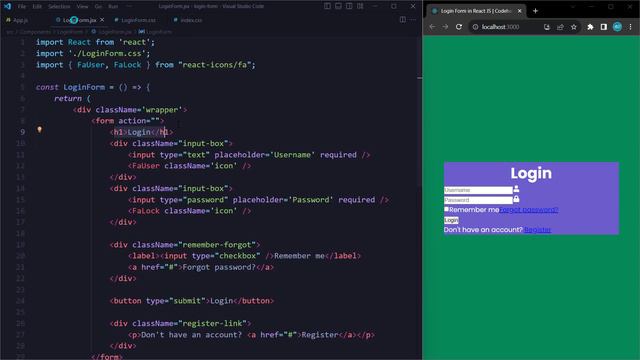The image size is (640, 360).
Task: Open the Register link
Action: click(538, 230)
